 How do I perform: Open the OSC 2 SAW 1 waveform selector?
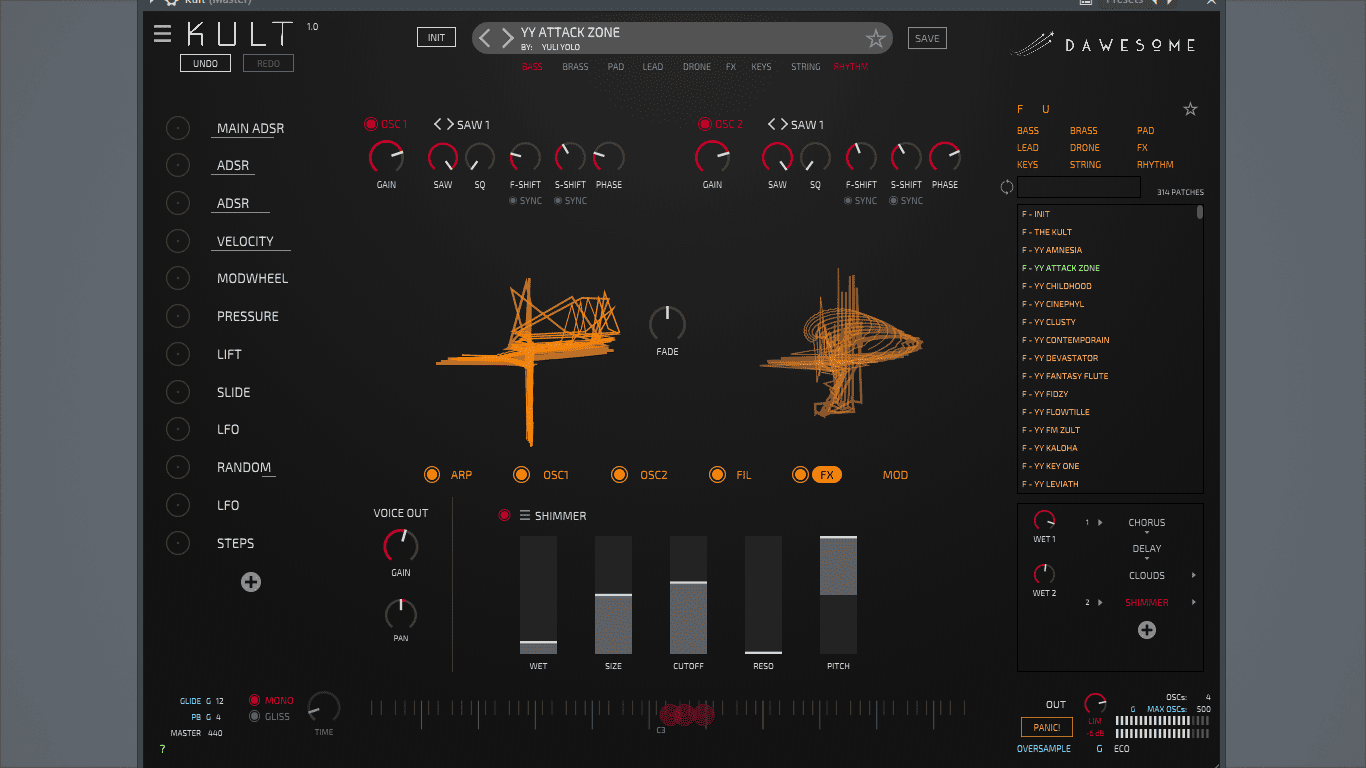[x=807, y=125]
